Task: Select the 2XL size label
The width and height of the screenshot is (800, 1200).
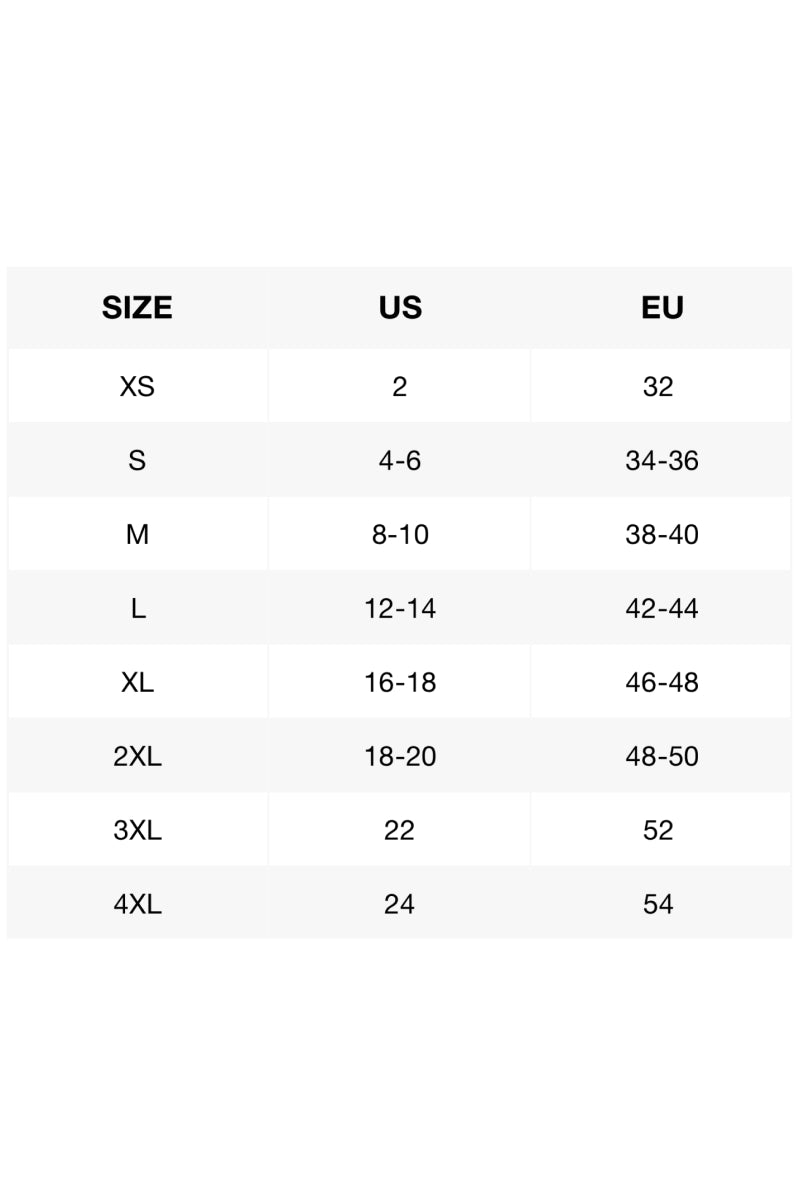Action: 137,756
